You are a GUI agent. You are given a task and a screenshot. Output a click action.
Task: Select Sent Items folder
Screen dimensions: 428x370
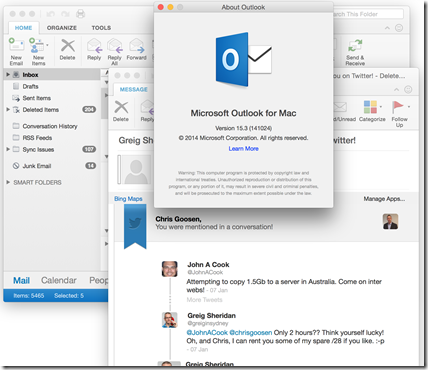[x=53, y=98]
